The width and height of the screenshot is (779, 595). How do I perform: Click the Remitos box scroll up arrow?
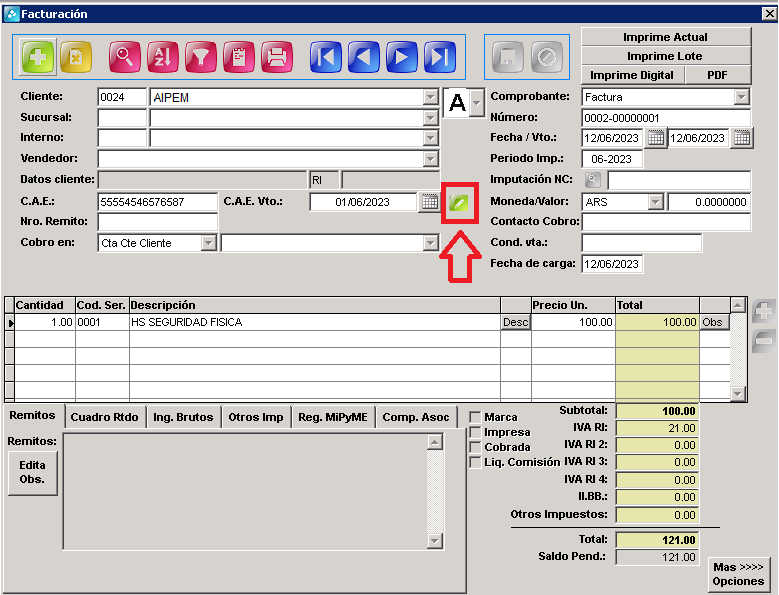435,442
